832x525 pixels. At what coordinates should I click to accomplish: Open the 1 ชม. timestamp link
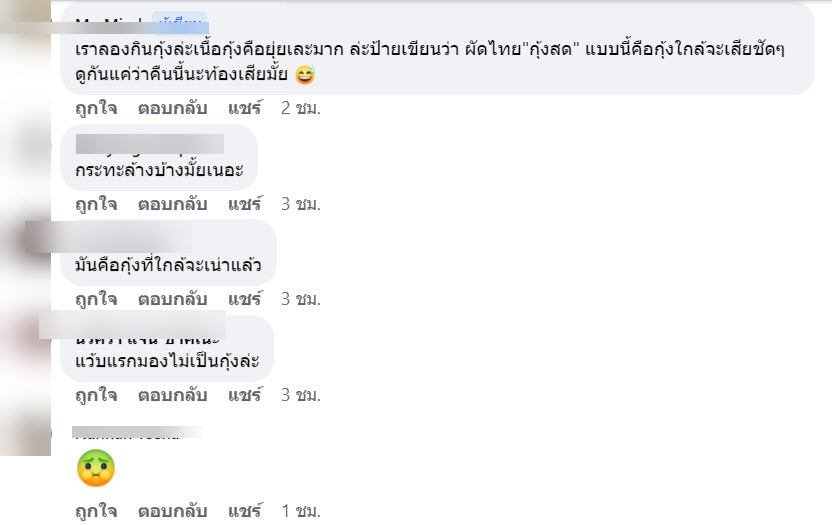(x=301, y=511)
